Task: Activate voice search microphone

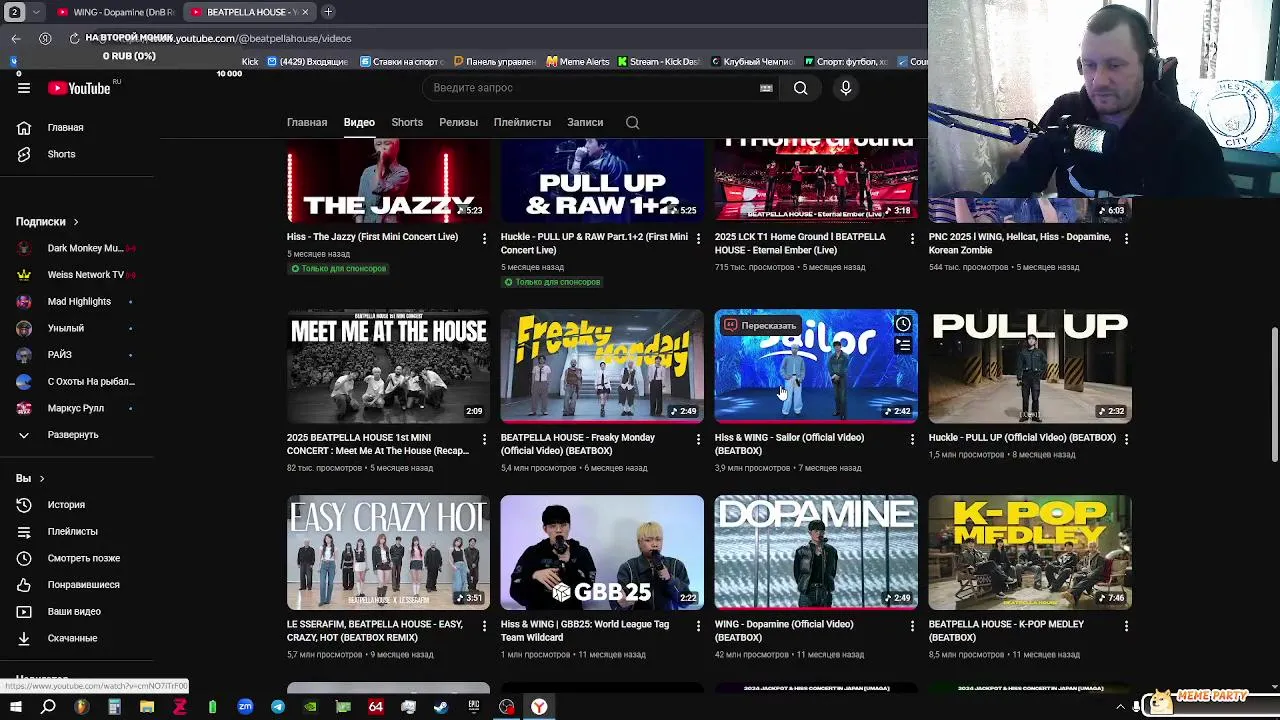Action: click(x=846, y=88)
